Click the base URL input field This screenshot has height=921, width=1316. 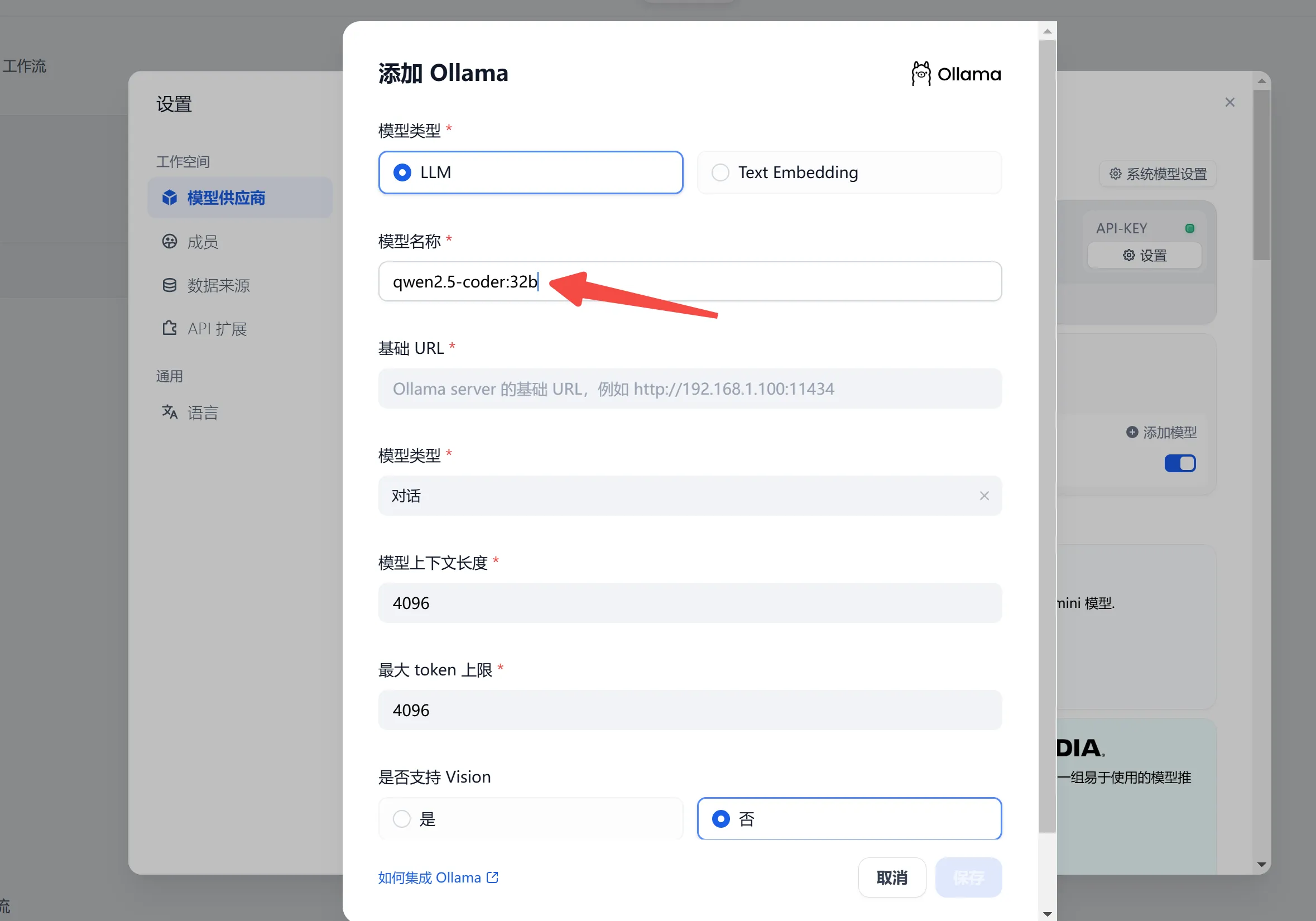[x=689, y=388]
